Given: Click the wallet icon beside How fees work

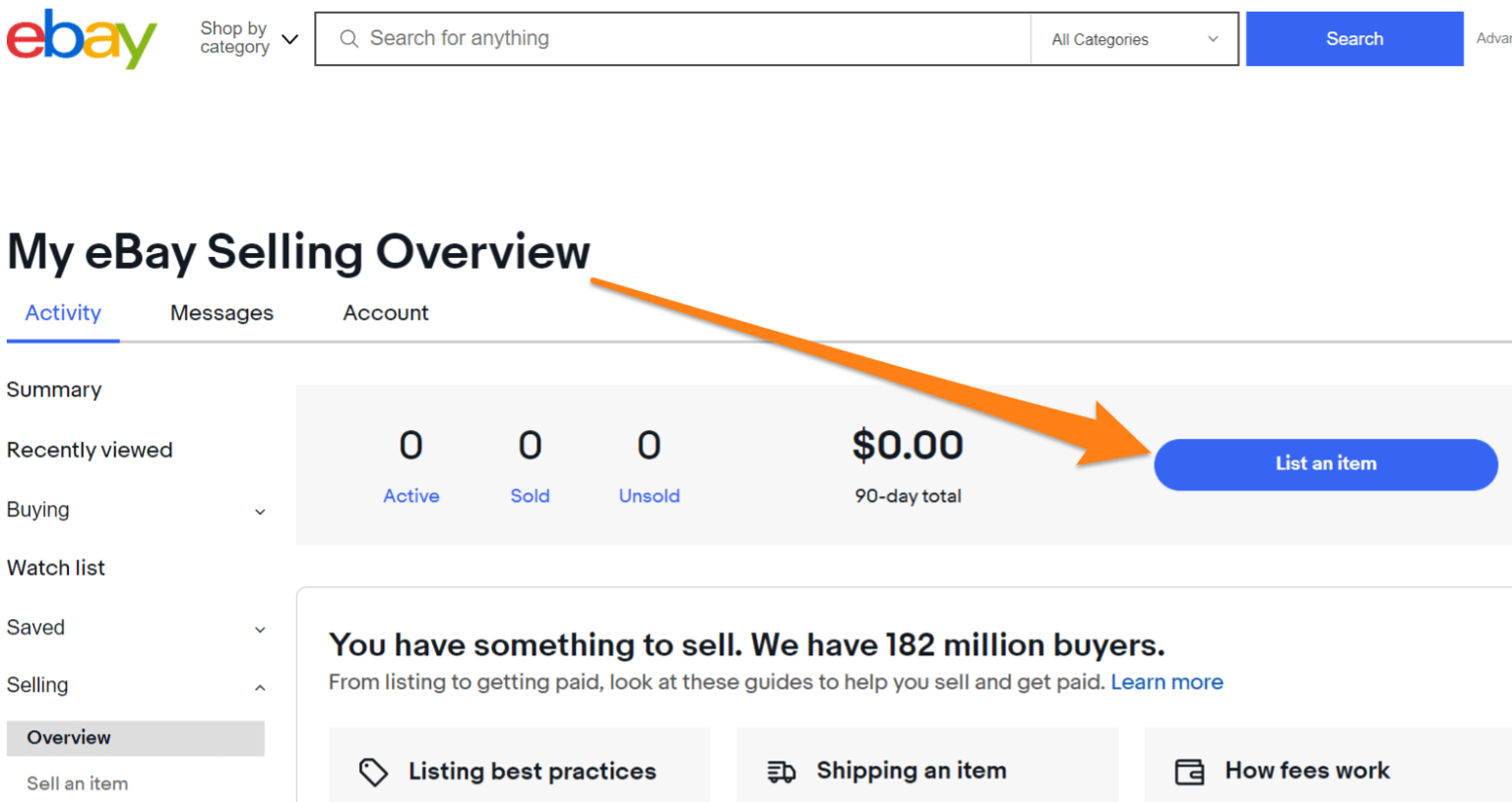Looking at the screenshot, I should pyautogui.click(x=1190, y=771).
